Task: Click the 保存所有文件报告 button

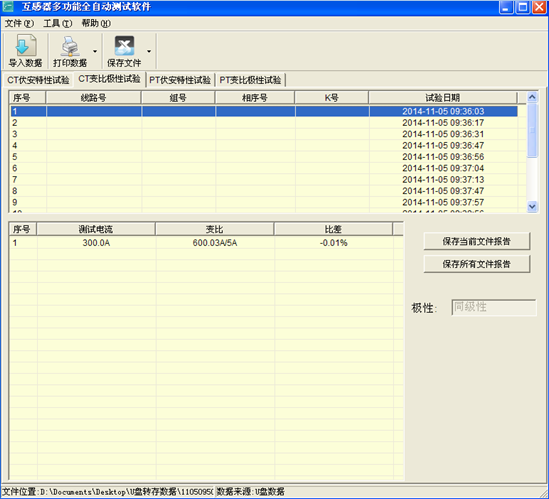Action: (477, 264)
